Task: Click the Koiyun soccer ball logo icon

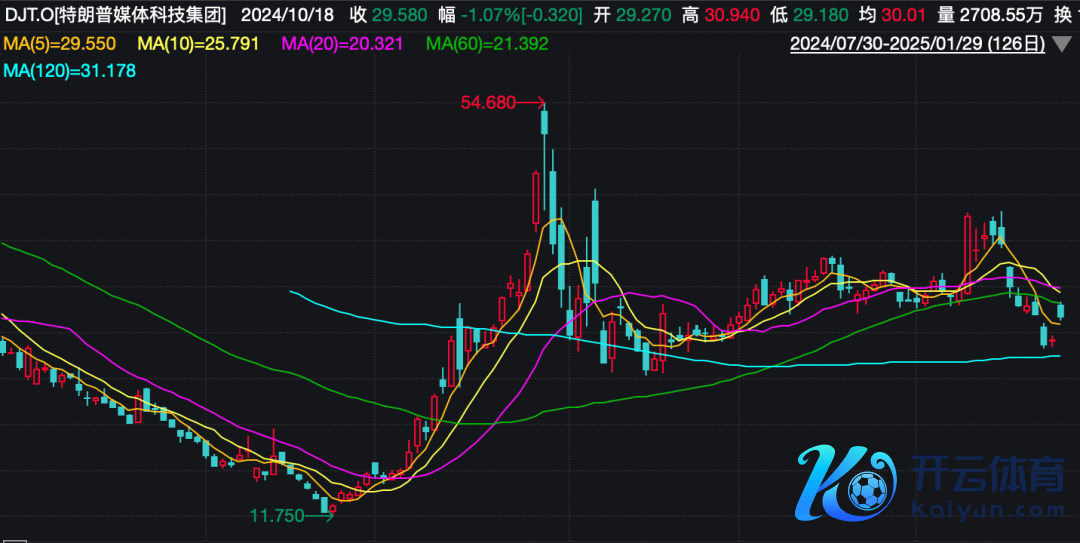Action: click(864, 488)
